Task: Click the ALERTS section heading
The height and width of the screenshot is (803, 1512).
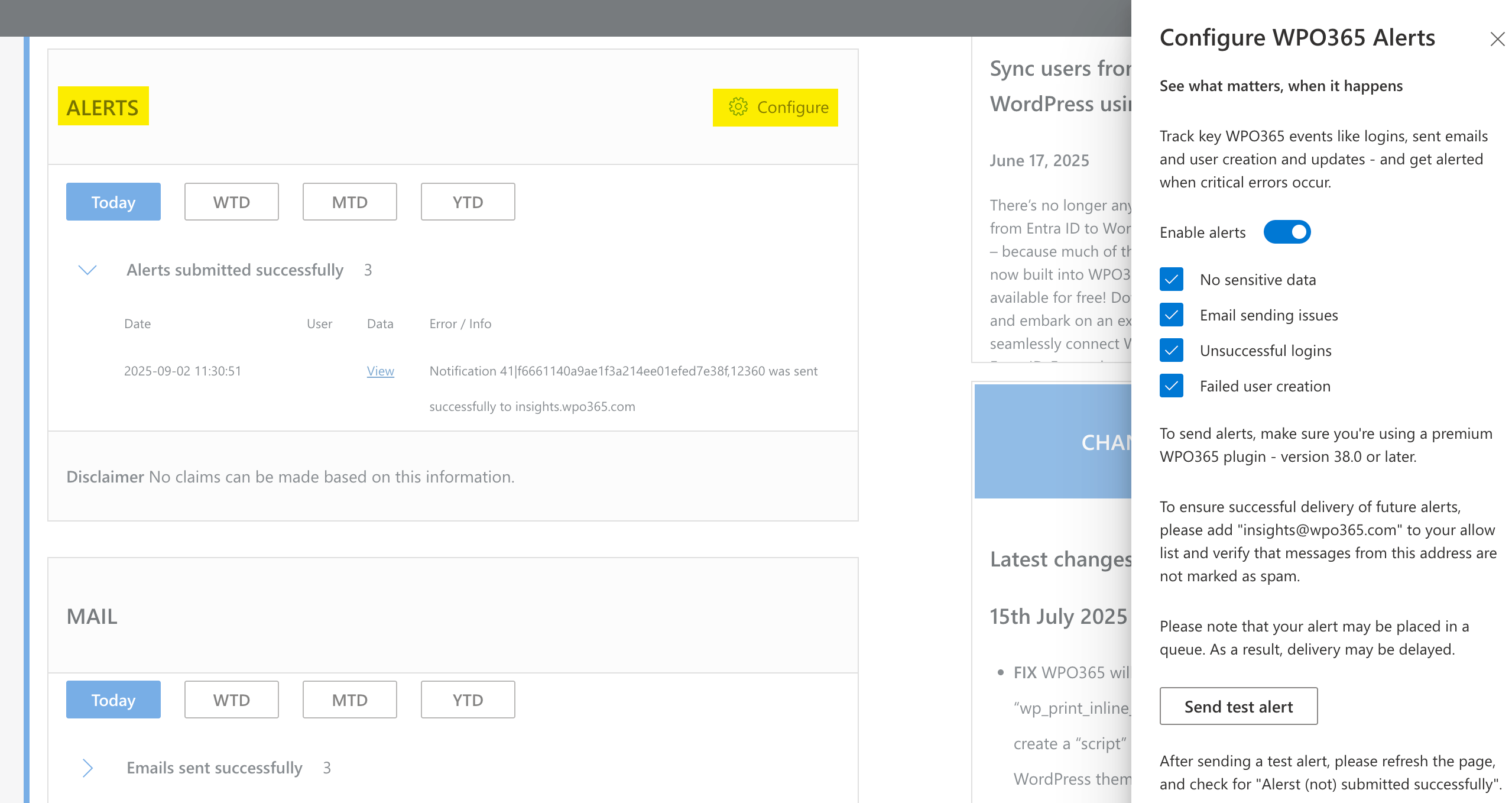Action: (x=103, y=108)
